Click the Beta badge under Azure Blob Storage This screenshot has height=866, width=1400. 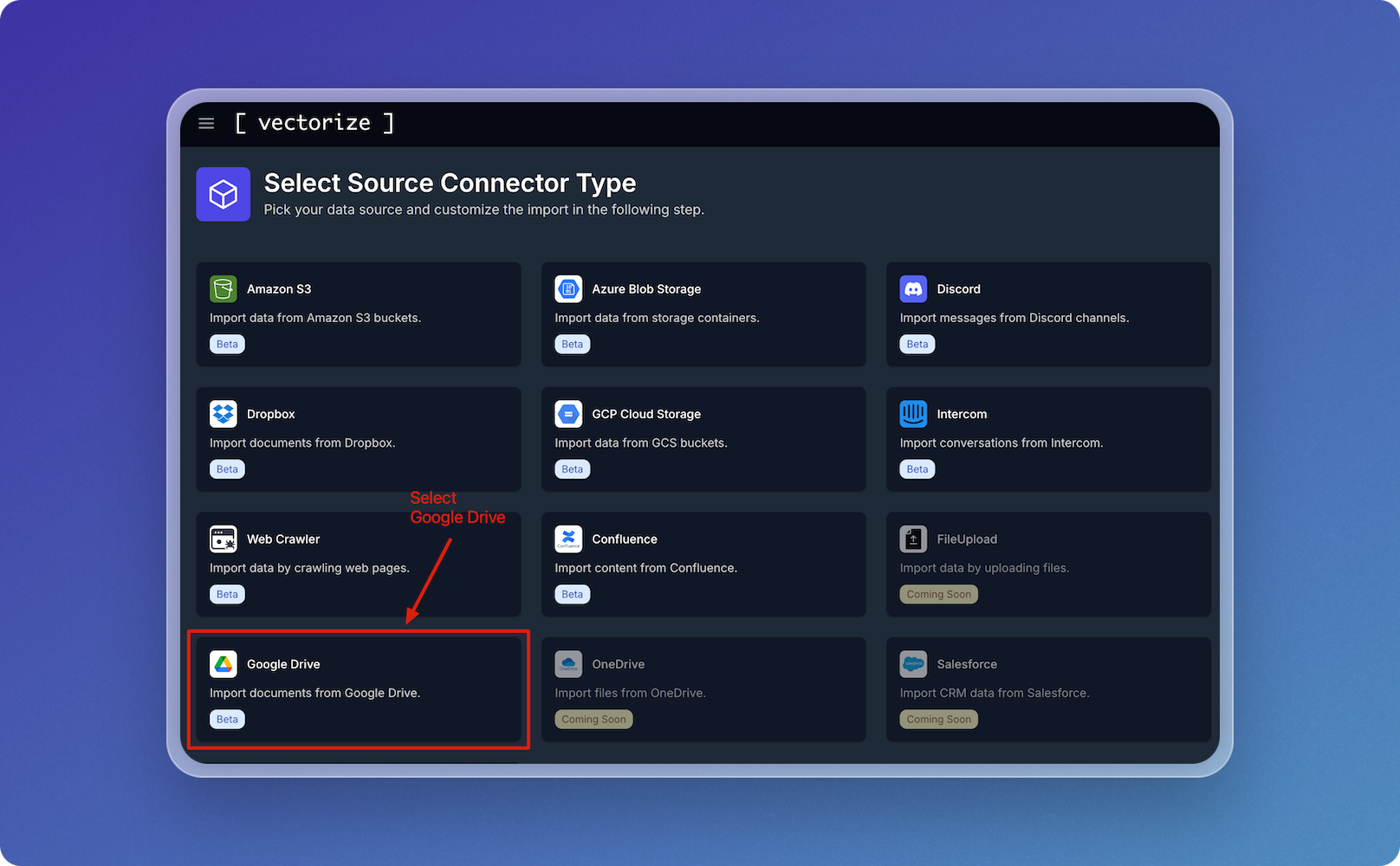tap(573, 344)
